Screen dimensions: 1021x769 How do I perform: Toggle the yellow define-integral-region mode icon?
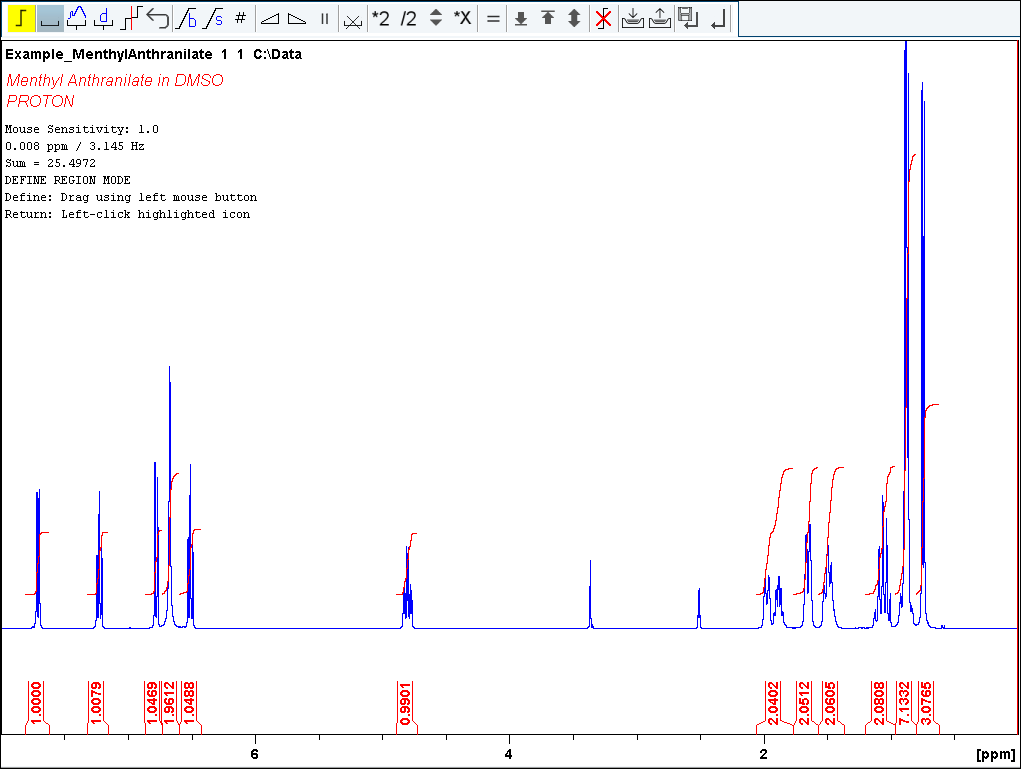click(x=21, y=18)
